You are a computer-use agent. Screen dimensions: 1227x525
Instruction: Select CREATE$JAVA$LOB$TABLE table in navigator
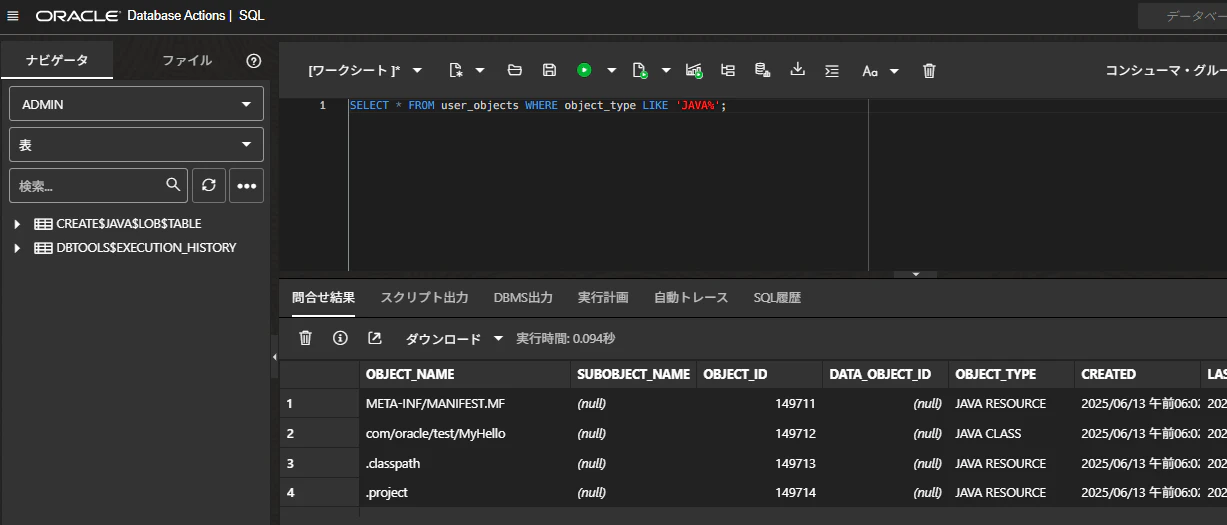coord(128,224)
